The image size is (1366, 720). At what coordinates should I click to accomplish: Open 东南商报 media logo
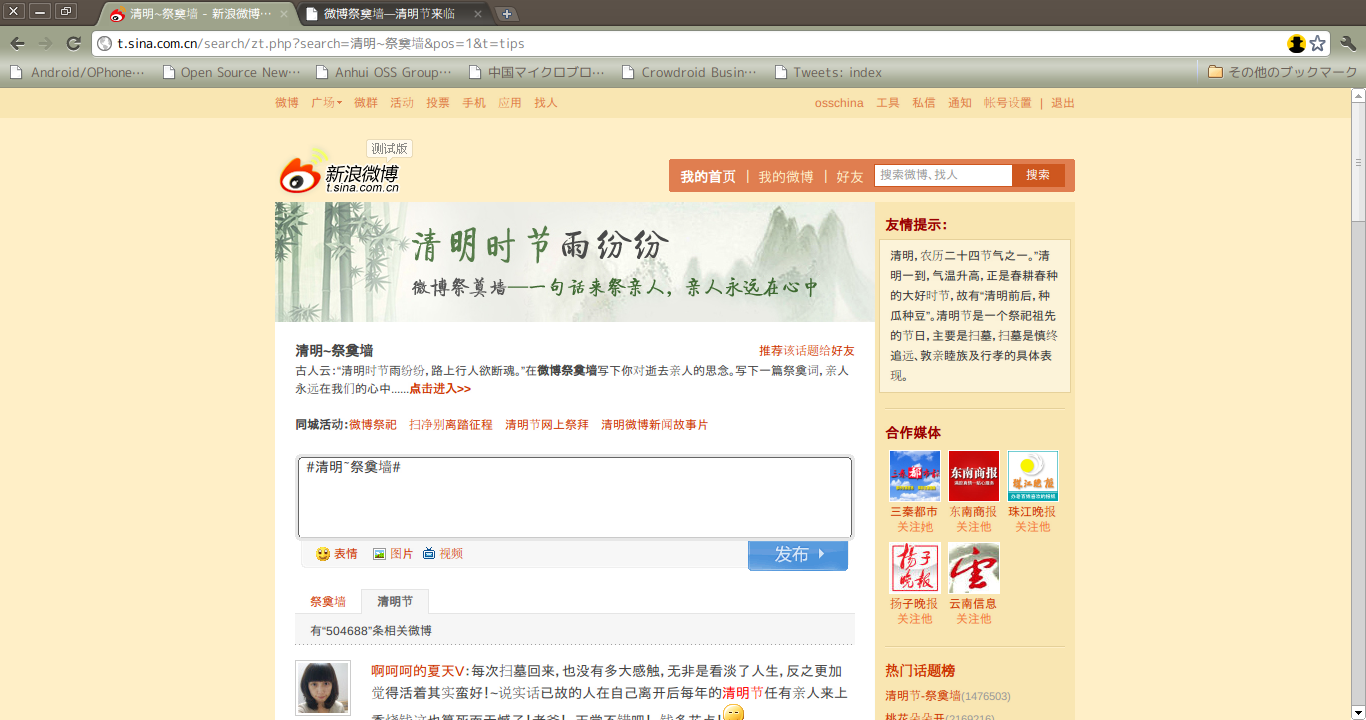point(974,476)
